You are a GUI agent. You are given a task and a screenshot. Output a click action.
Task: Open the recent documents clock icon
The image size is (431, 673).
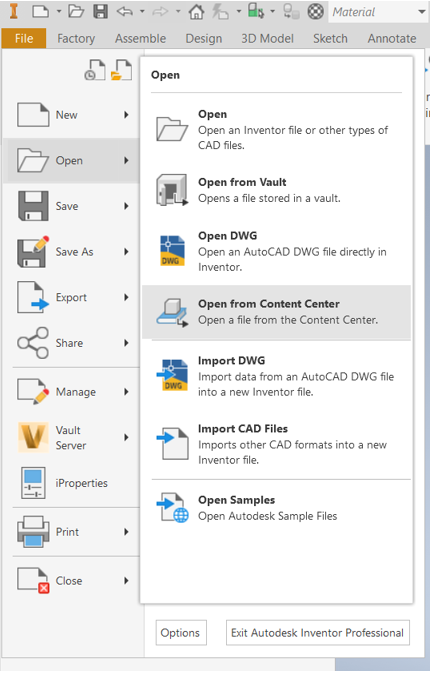pyautogui.click(x=95, y=70)
